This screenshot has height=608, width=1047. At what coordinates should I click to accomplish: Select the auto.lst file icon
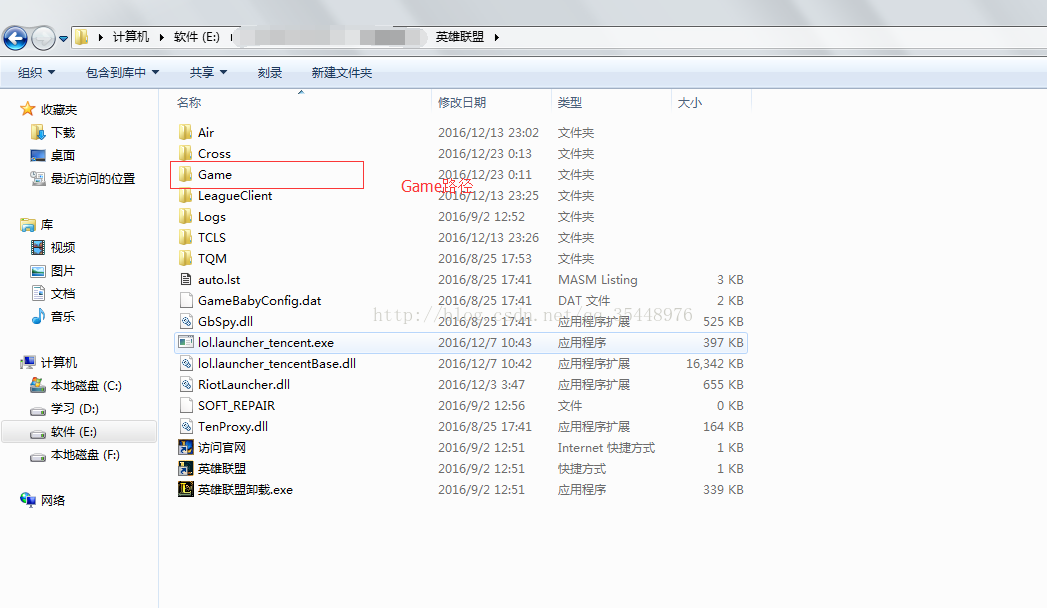pos(186,280)
